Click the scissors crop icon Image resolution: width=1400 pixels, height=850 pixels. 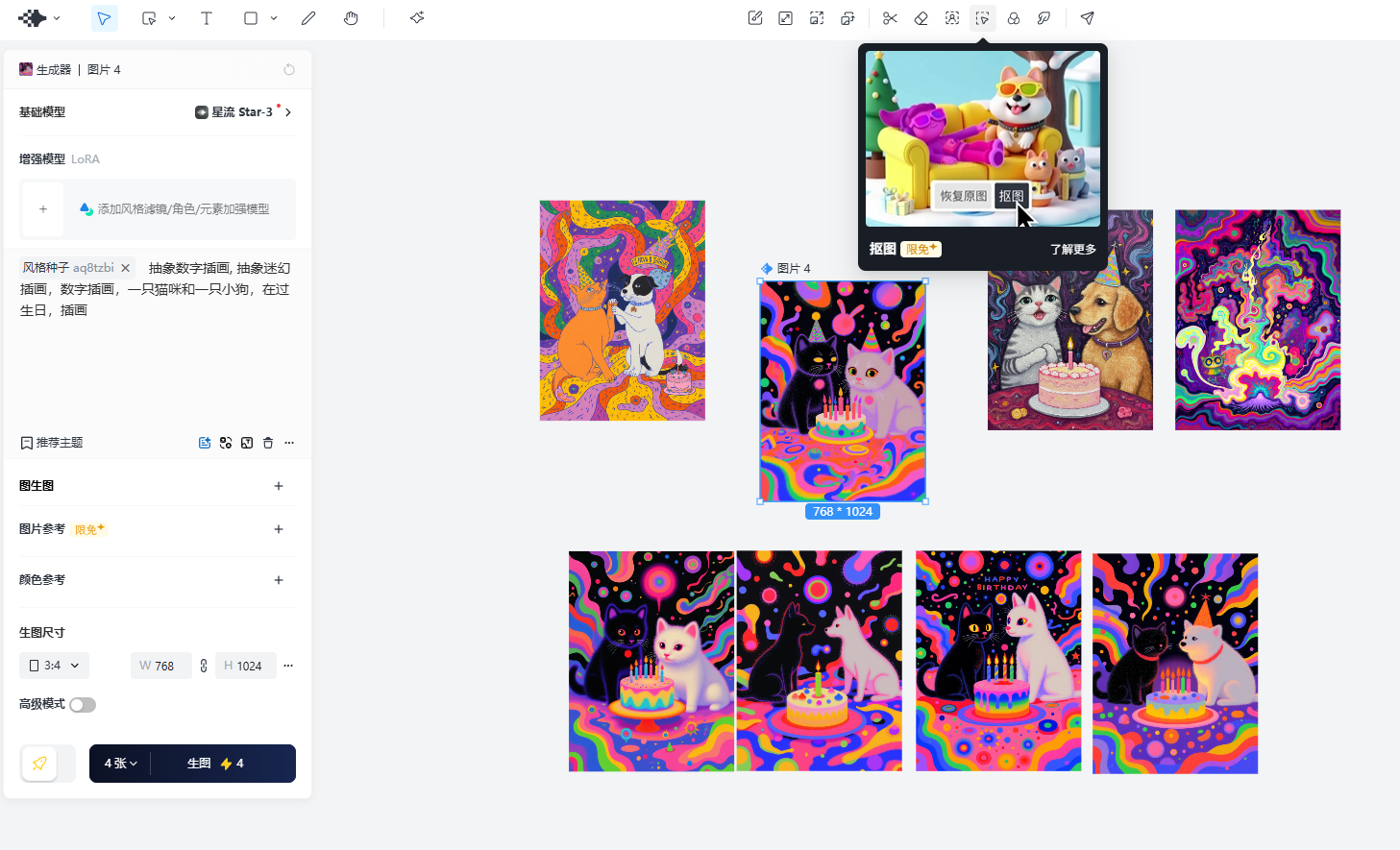tap(890, 18)
